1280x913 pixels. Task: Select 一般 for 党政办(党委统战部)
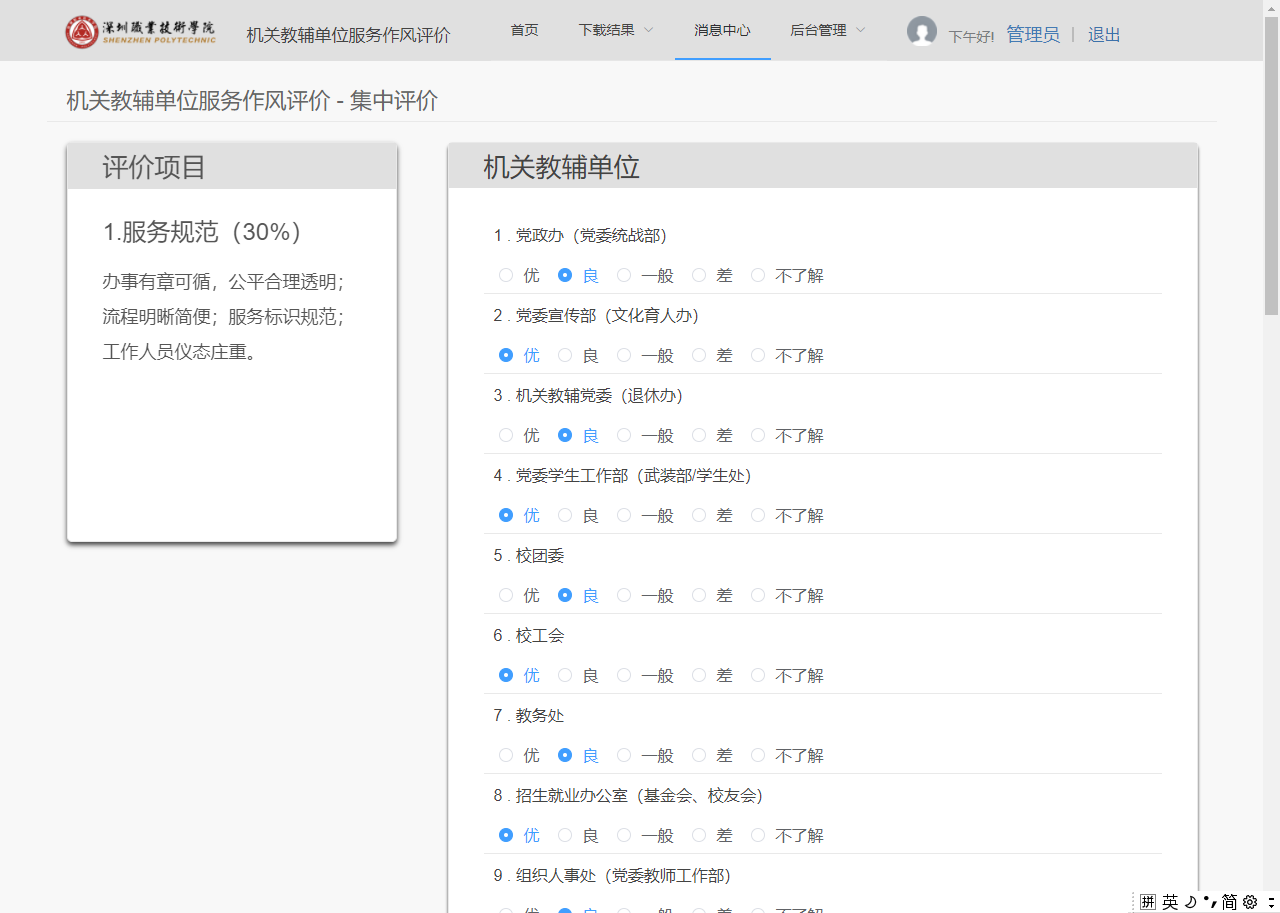tap(624, 275)
